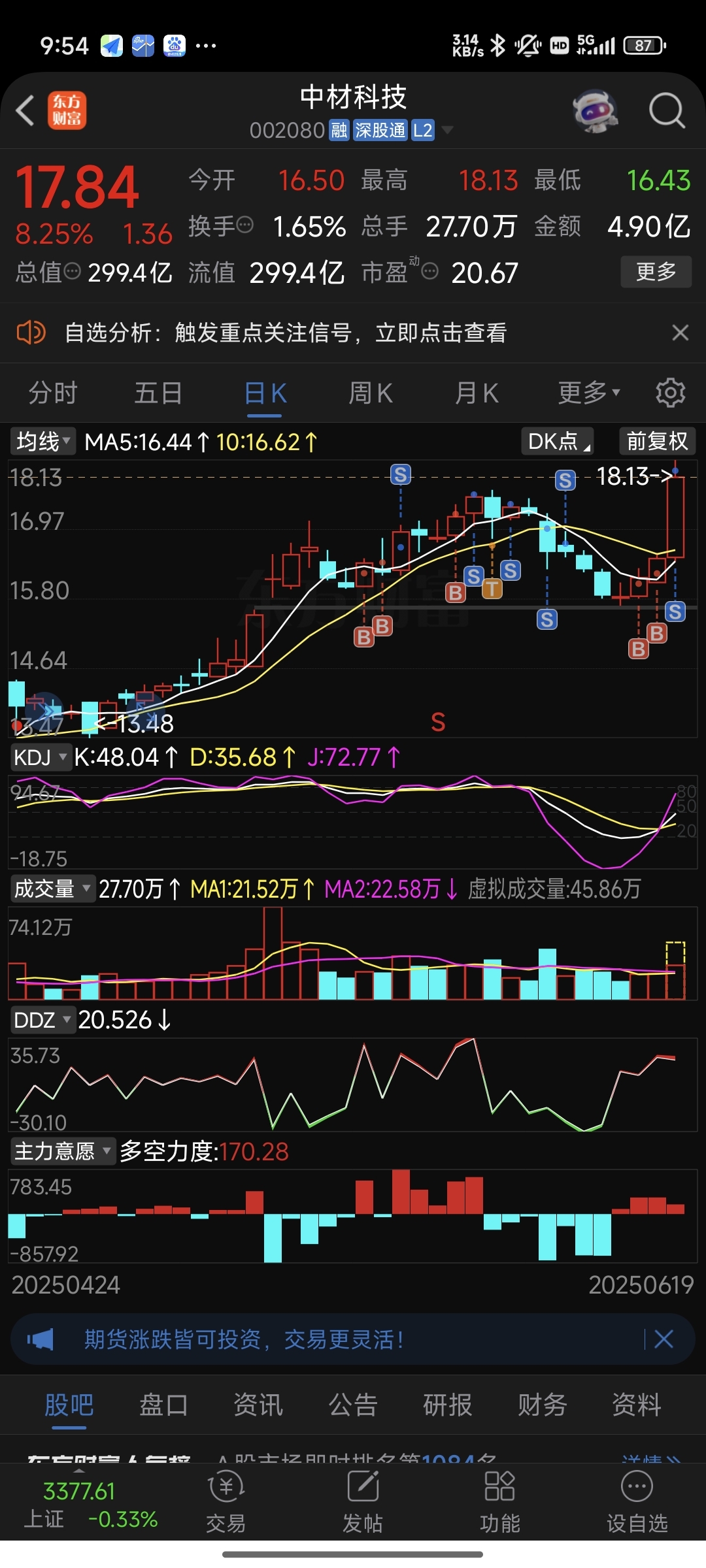Tap the 13.48 low price marker on chart

134,723
